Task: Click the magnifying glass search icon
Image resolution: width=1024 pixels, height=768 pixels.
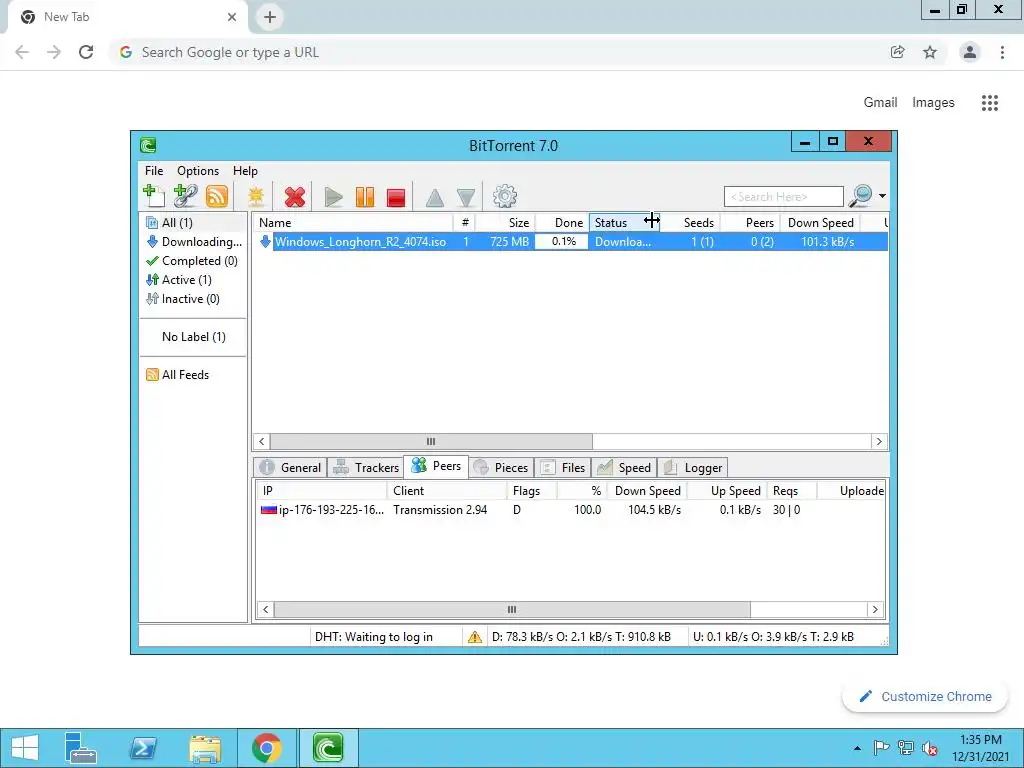Action: click(x=860, y=195)
